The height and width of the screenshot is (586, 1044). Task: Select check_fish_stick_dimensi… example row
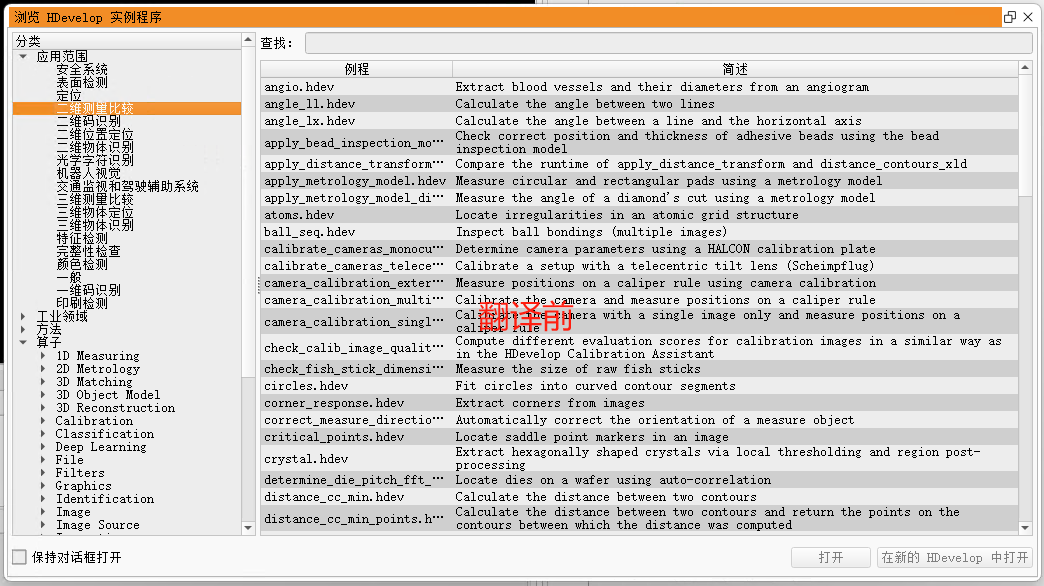coord(639,369)
